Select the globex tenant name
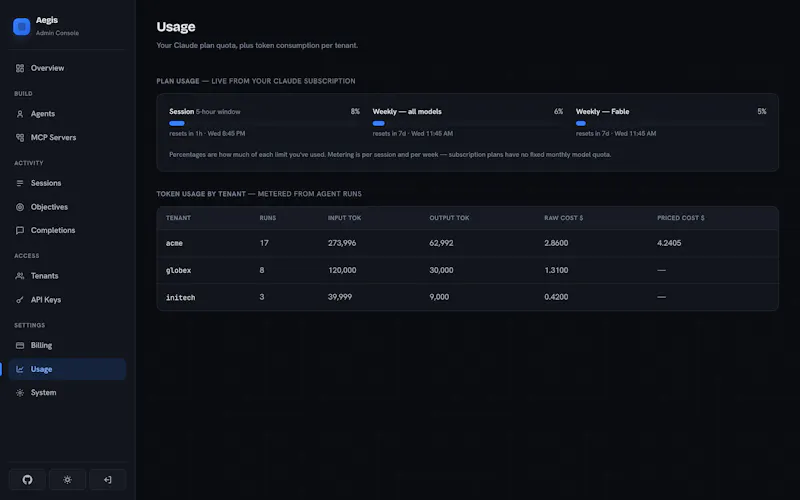The height and width of the screenshot is (500, 800). pyautogui.click(x=178, y=270)
